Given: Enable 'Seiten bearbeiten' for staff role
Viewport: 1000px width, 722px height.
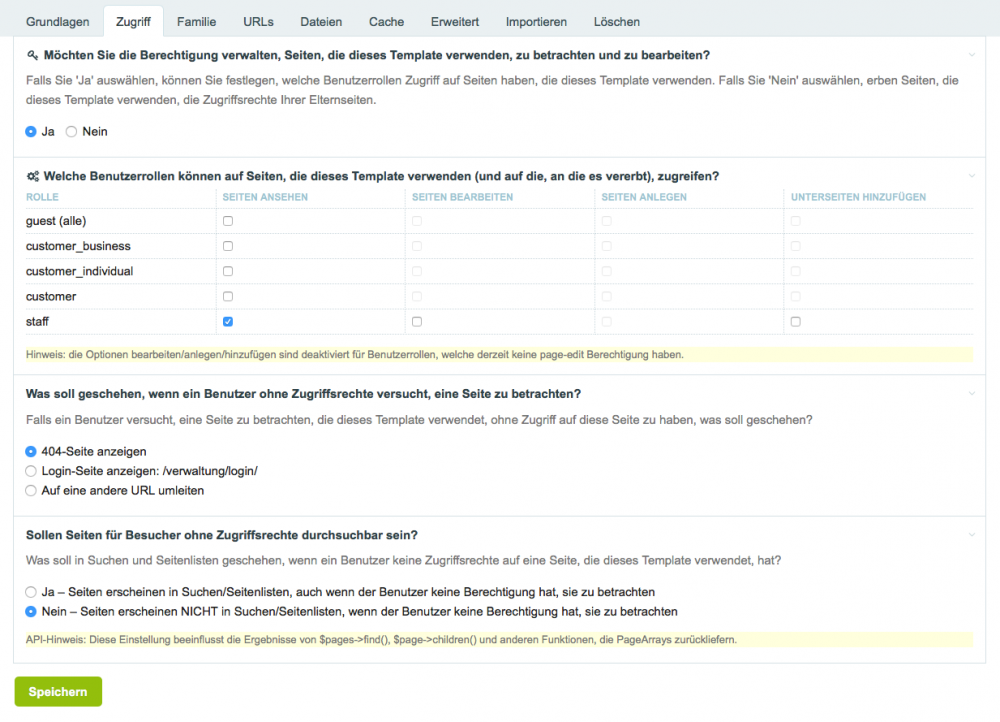Looking at the screenshot, I should (x=417, y=322).
